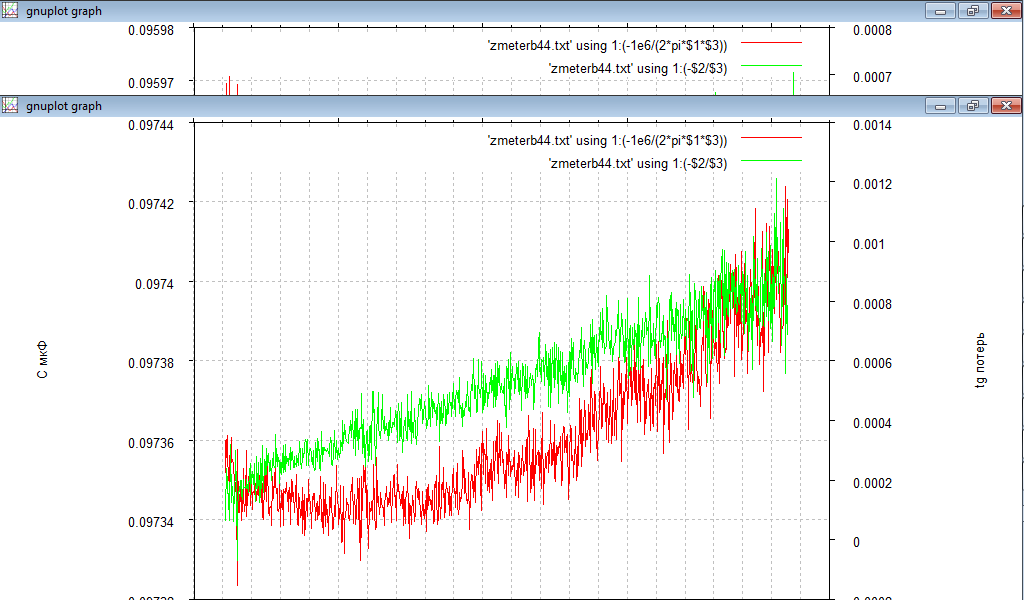Toggle the front window legend entry '(-1e6/(2*pi*$1*$3))'
1024x600 pixels.
607,140
